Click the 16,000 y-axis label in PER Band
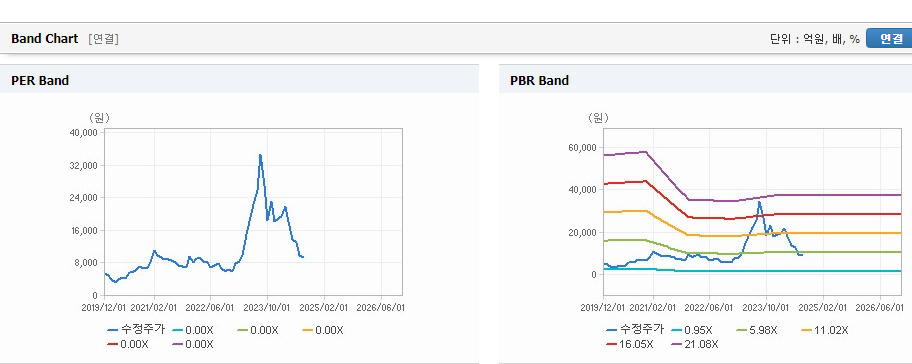This screenshot has height=364, width=912. point(83,230)
